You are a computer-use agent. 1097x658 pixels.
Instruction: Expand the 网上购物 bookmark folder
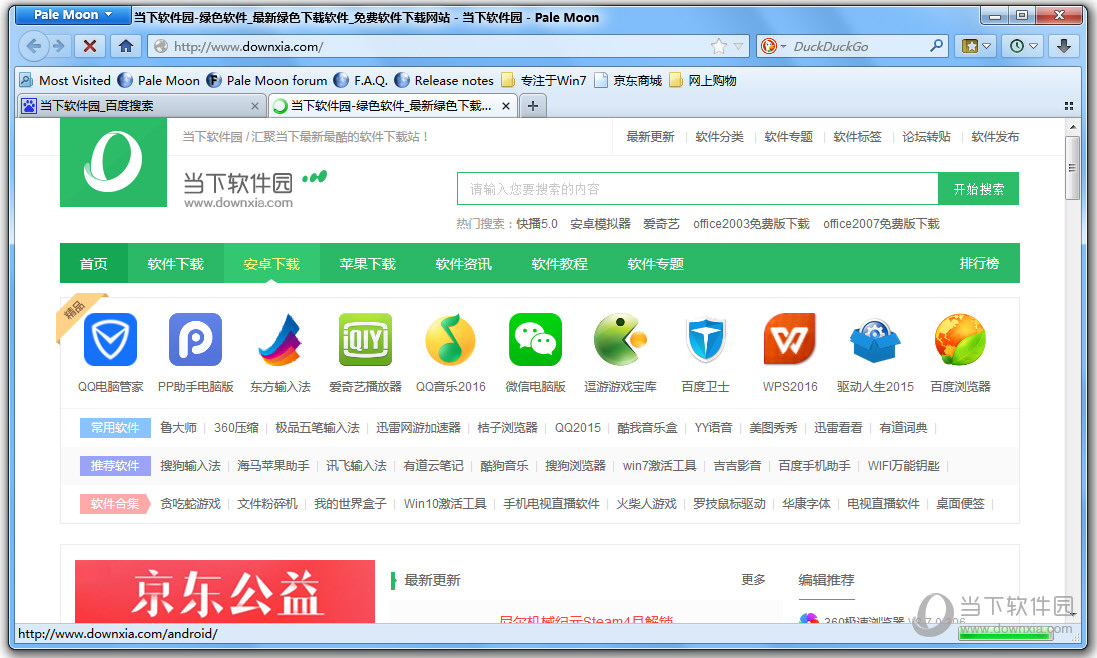(703, 80)
